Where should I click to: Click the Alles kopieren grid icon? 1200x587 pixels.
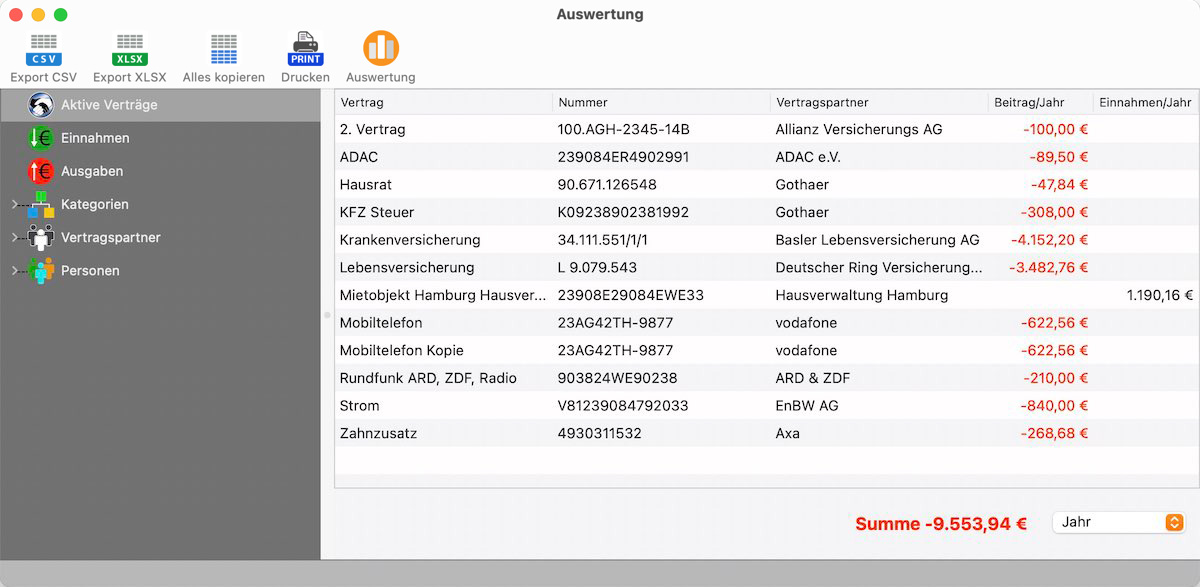[224, 49]
